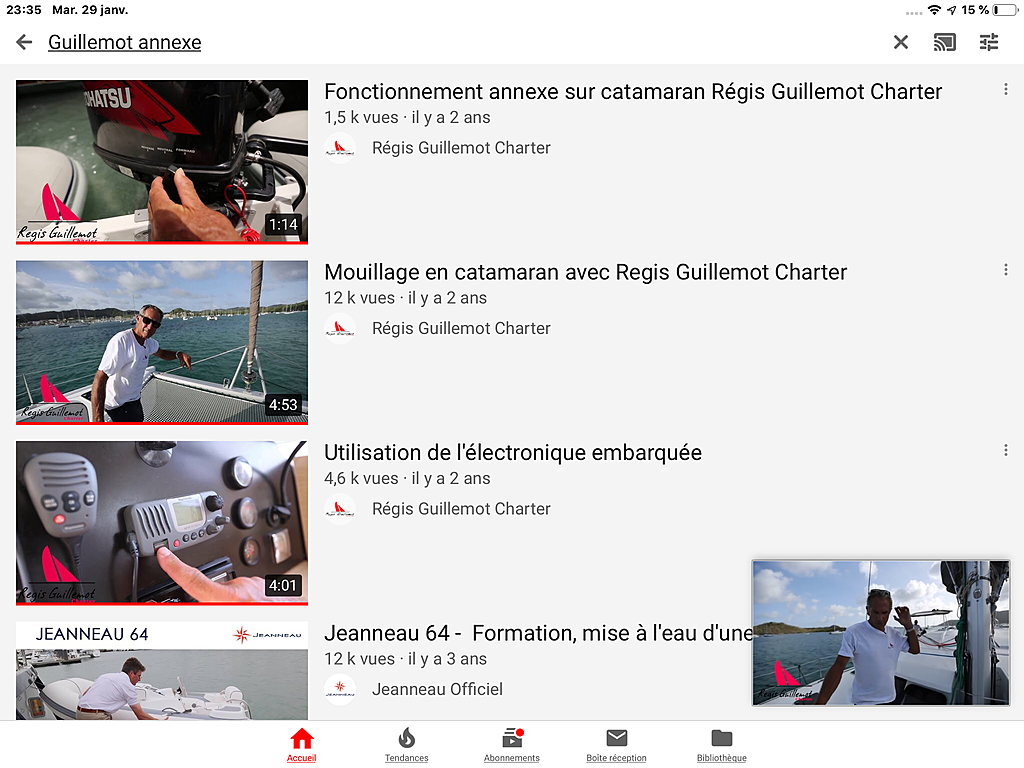
Task: Open search filters icon
Action: [x=989, y=42]
